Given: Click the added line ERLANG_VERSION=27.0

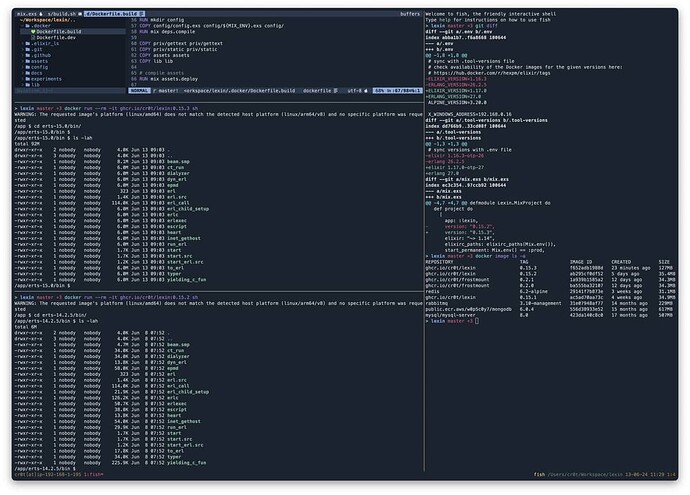Looking at the screenshot, I should point(453,97).
